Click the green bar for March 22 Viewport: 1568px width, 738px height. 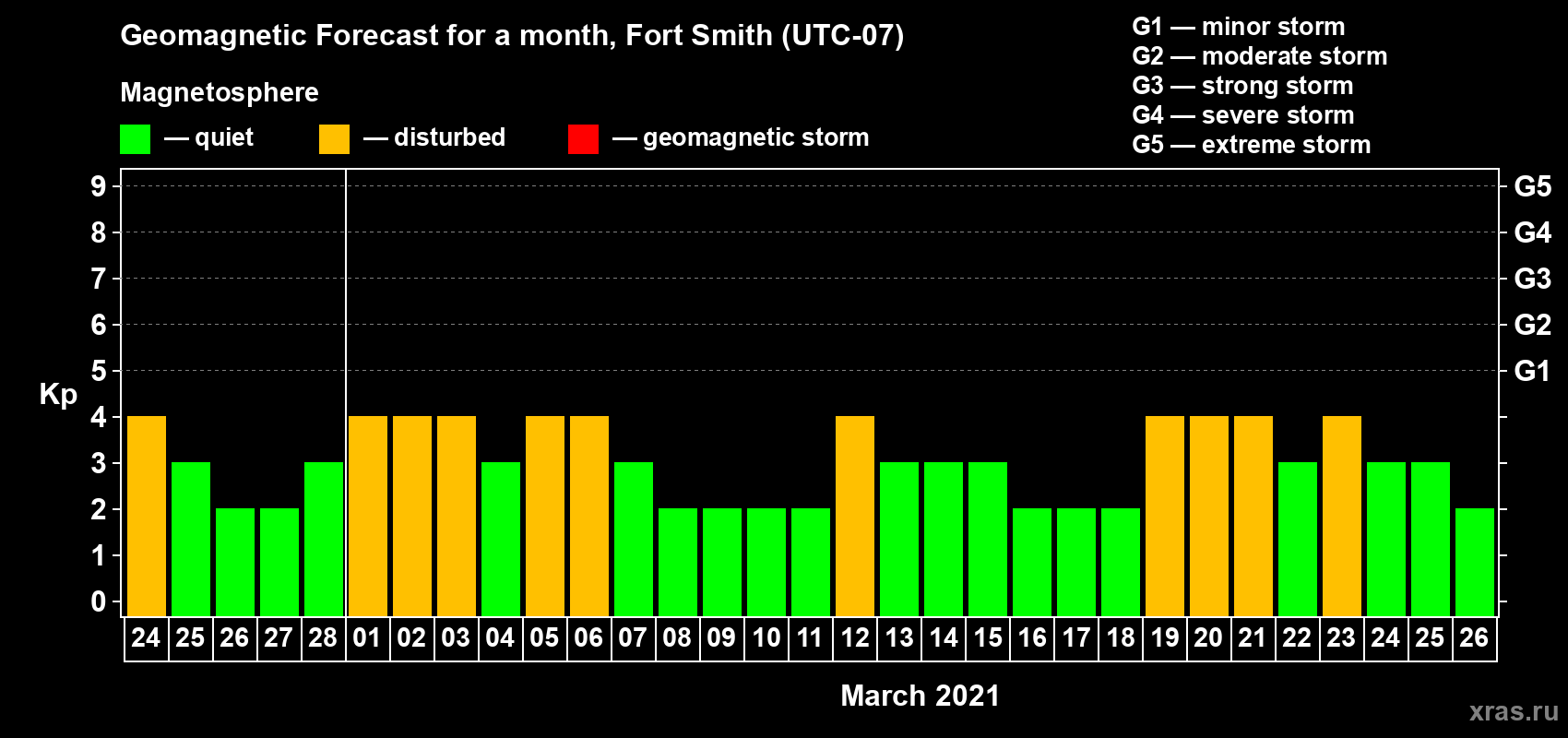pyautogui.click(x=1298, y=540)
